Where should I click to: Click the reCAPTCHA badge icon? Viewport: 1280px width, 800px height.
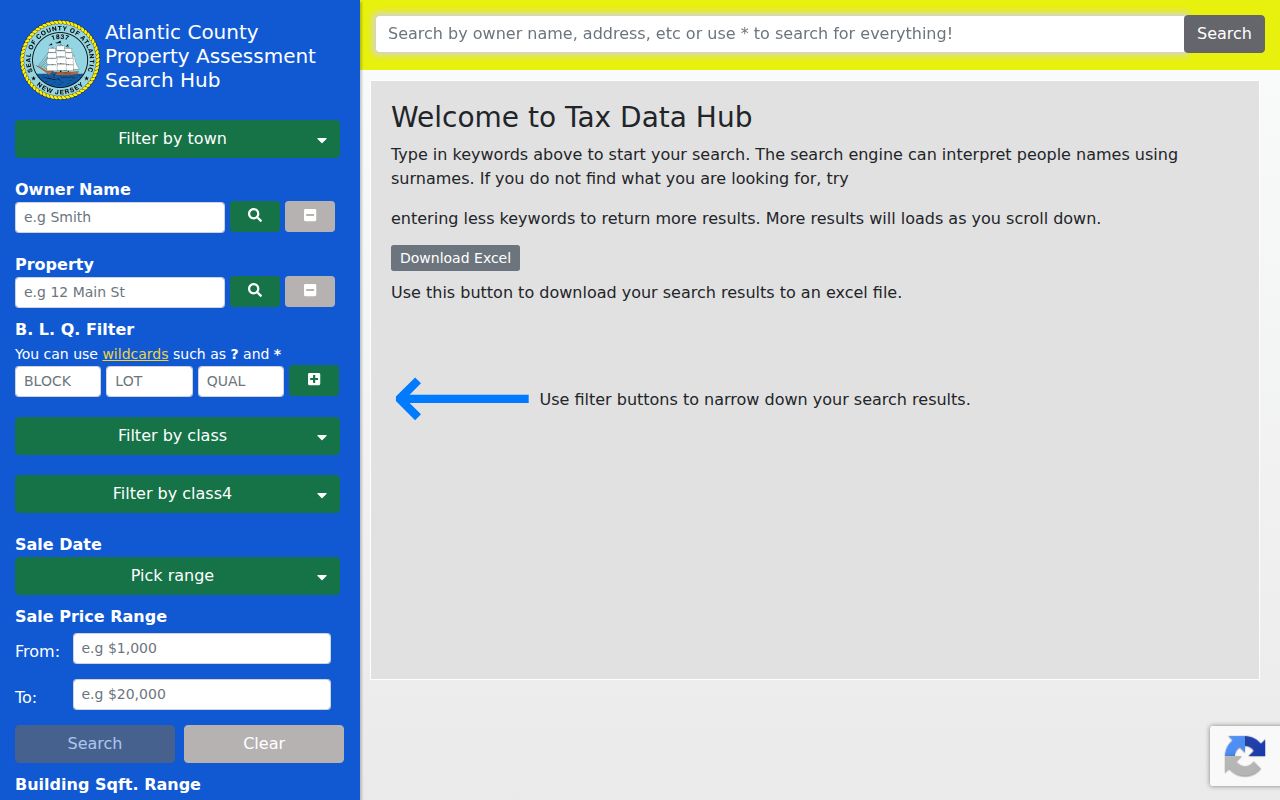1244,756
